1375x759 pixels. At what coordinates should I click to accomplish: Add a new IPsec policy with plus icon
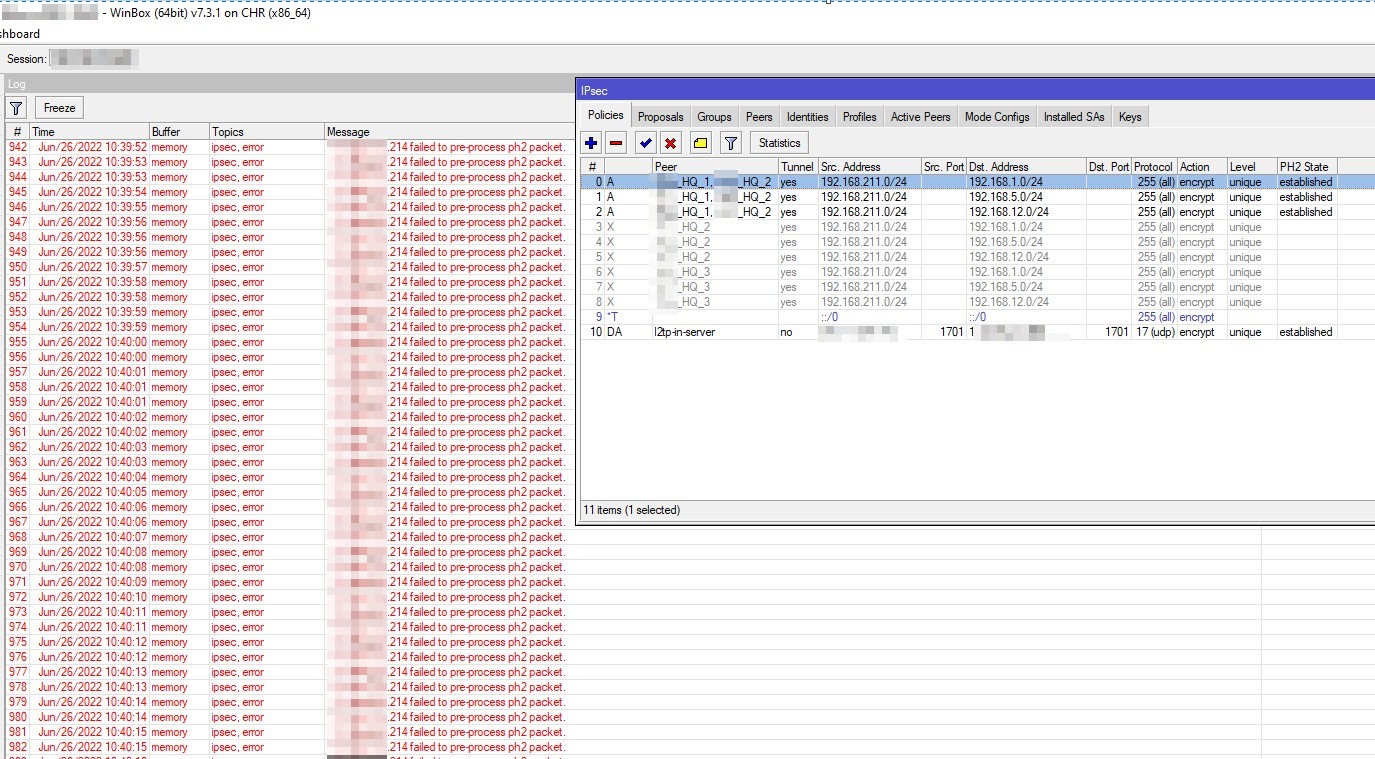tap(592, 143)
